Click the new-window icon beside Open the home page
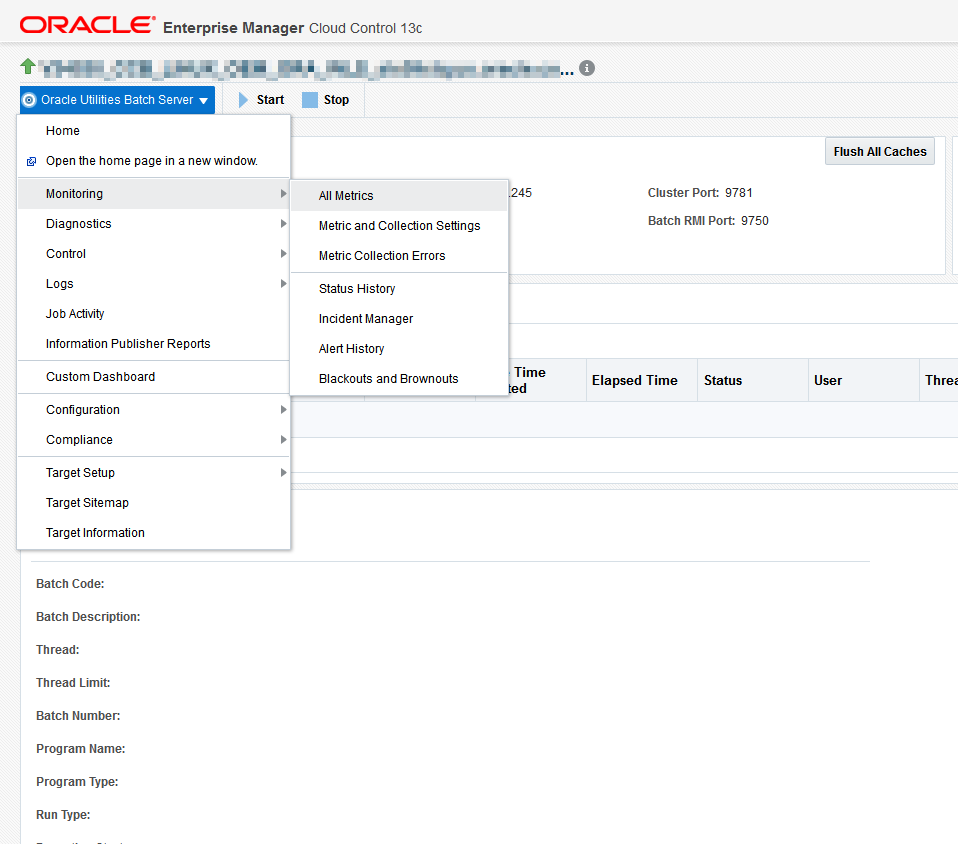 click(x=31, y=161)
